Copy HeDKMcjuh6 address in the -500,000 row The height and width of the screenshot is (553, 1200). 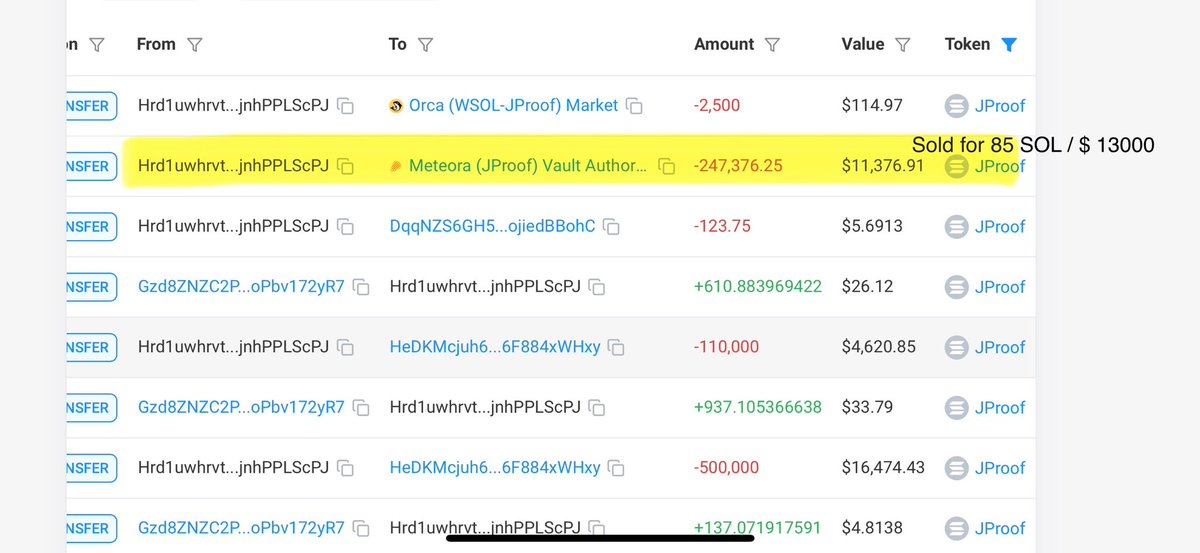pos(617,468)
